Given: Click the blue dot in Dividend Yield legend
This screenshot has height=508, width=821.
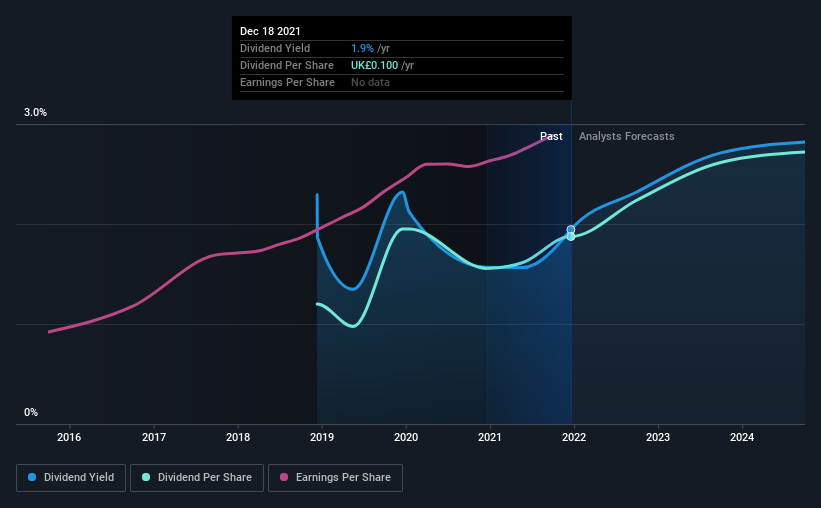Looking at the screenshot, I should [32, 477].
